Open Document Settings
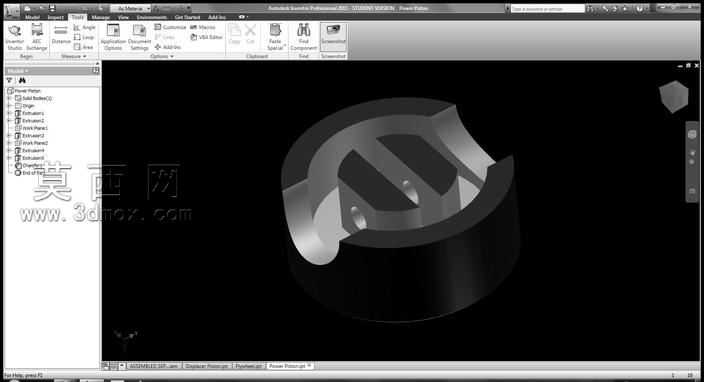Screen dimensions: 704x382 (139, 37)
